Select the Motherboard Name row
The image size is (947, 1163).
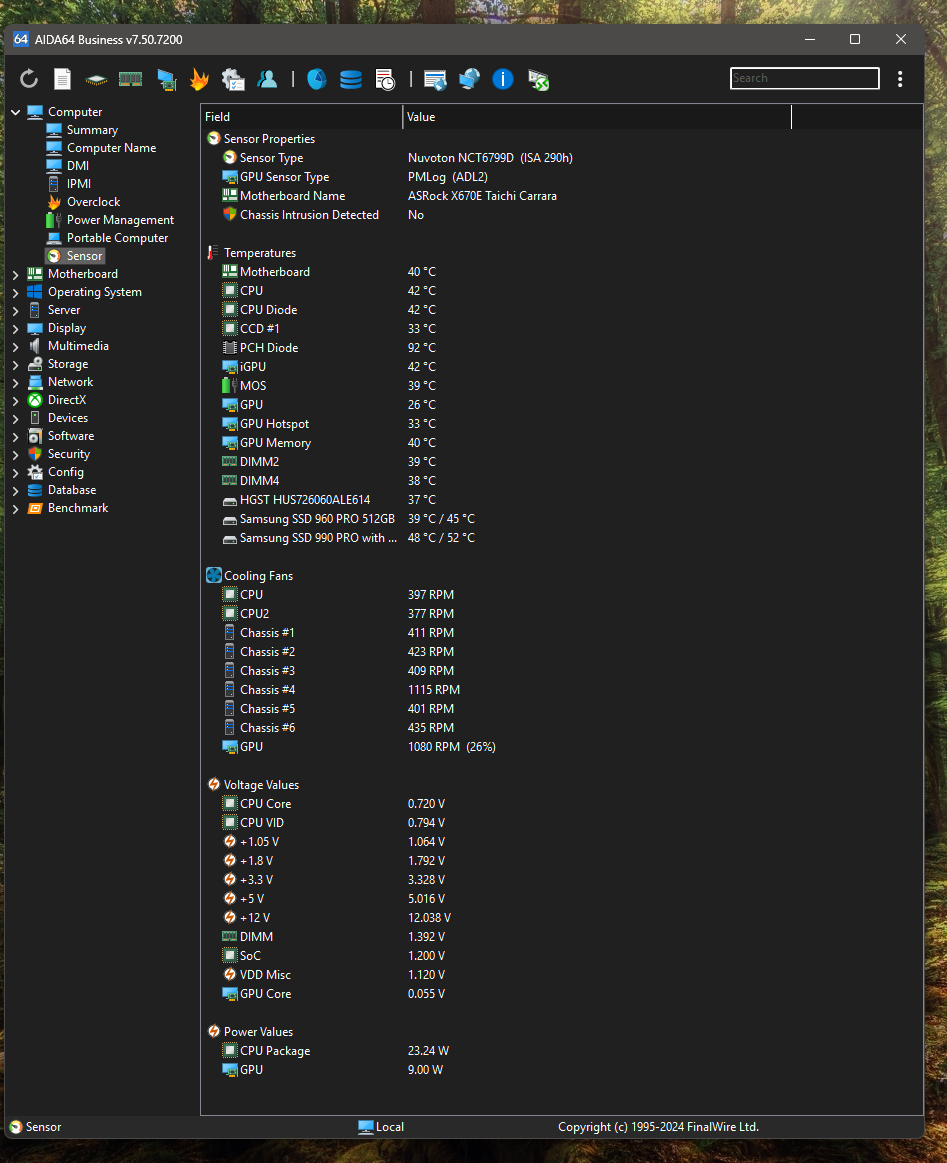pyautogui.click(x=561, y=196)
